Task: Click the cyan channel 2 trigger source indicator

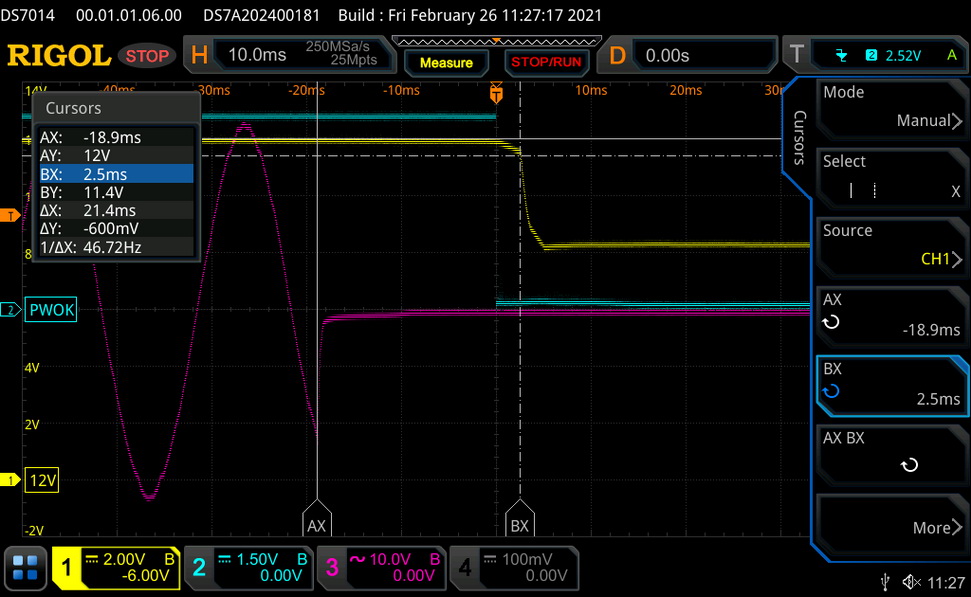Action: click(x=871, y=55)
